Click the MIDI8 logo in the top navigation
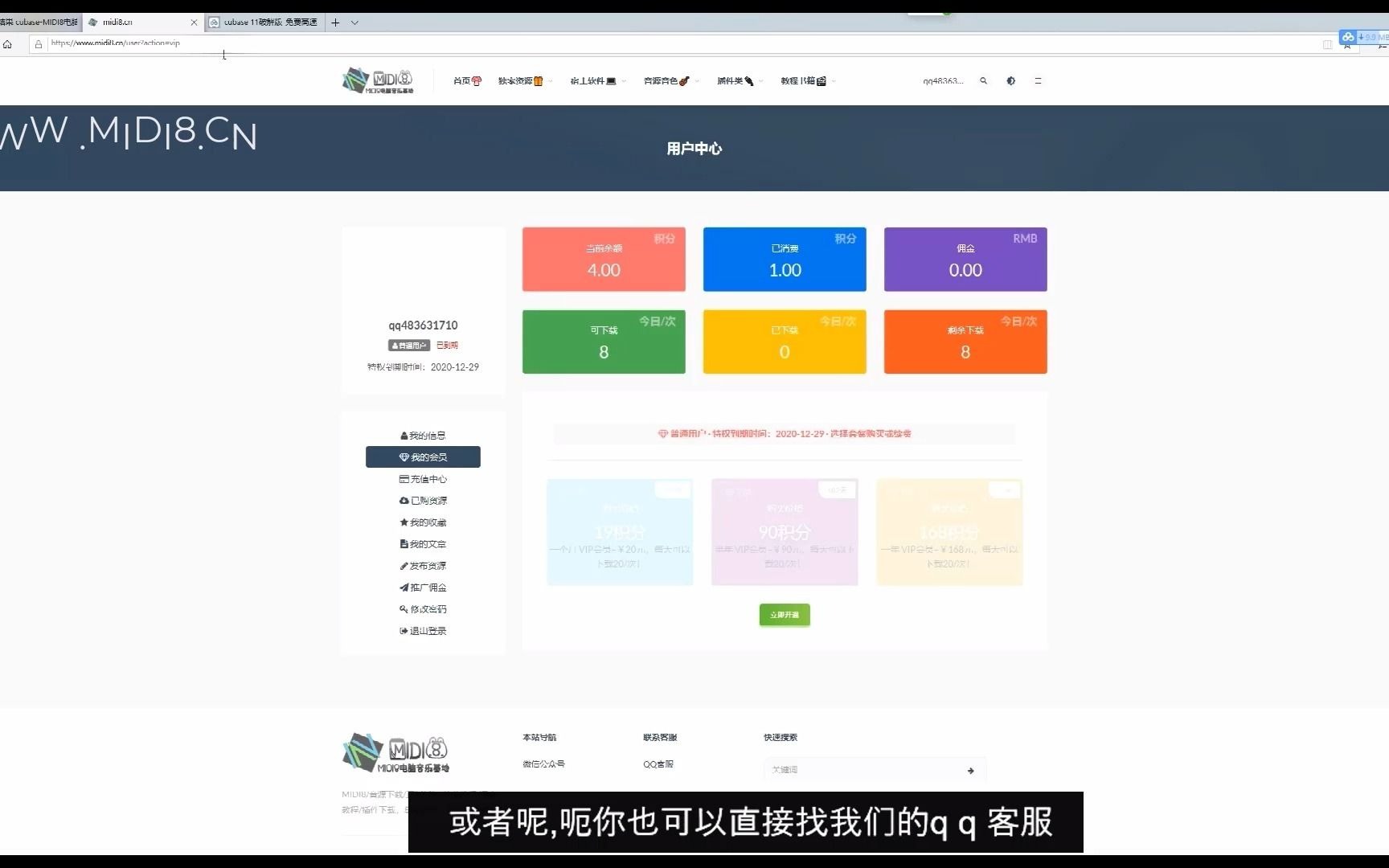 [x=378, y=81]
